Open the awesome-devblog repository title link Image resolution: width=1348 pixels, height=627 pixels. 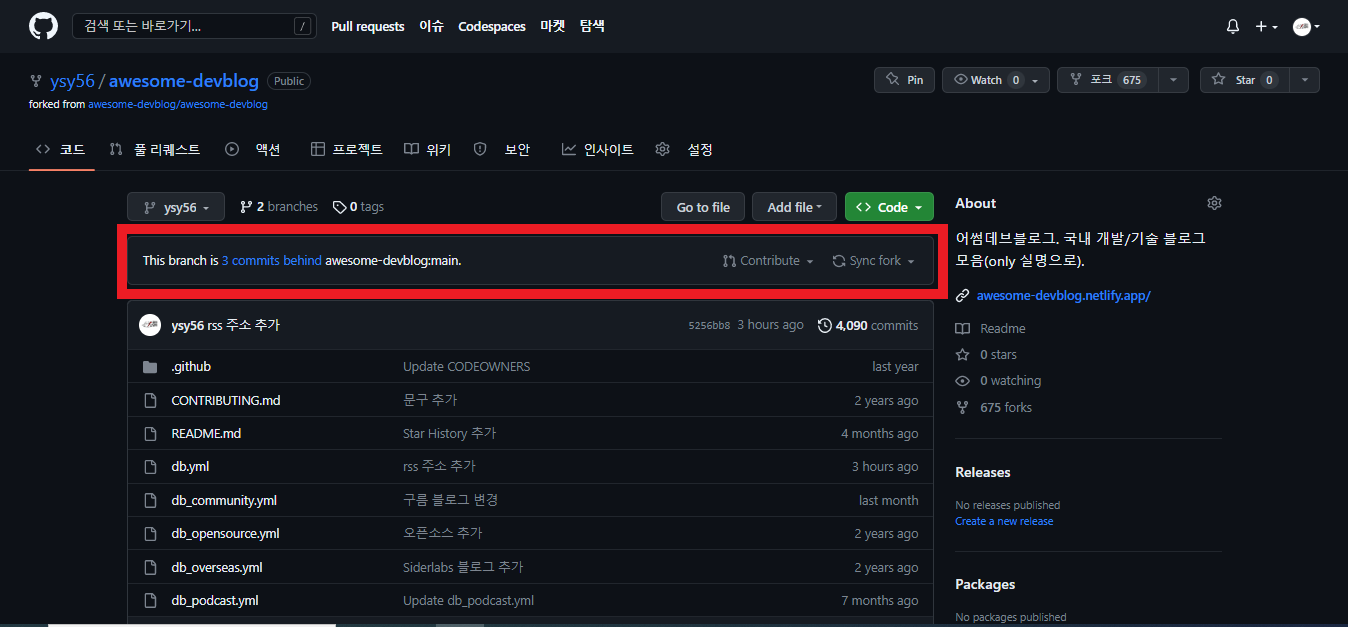[184, 81]
